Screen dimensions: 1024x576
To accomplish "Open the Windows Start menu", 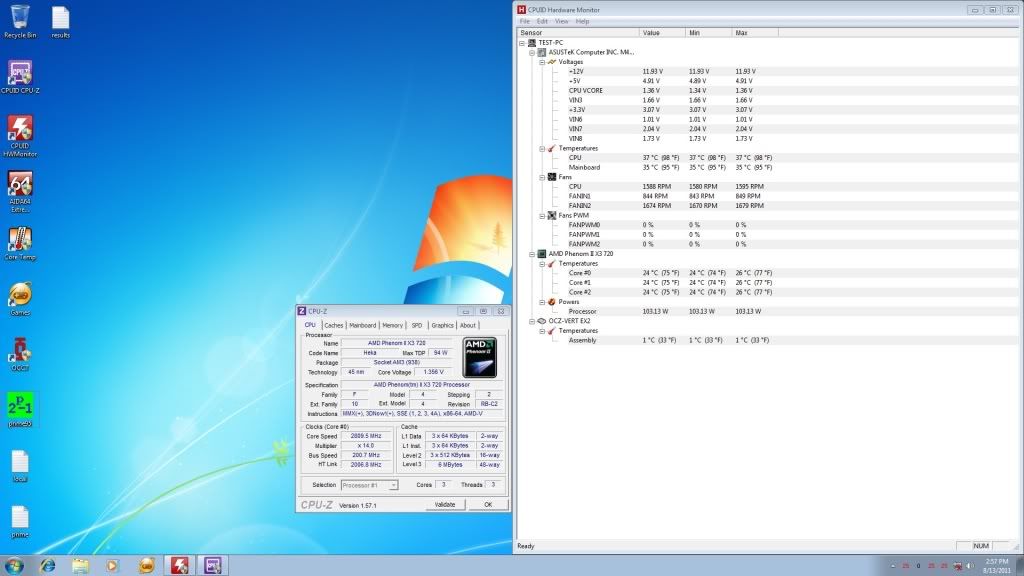I will click(14, 565).
